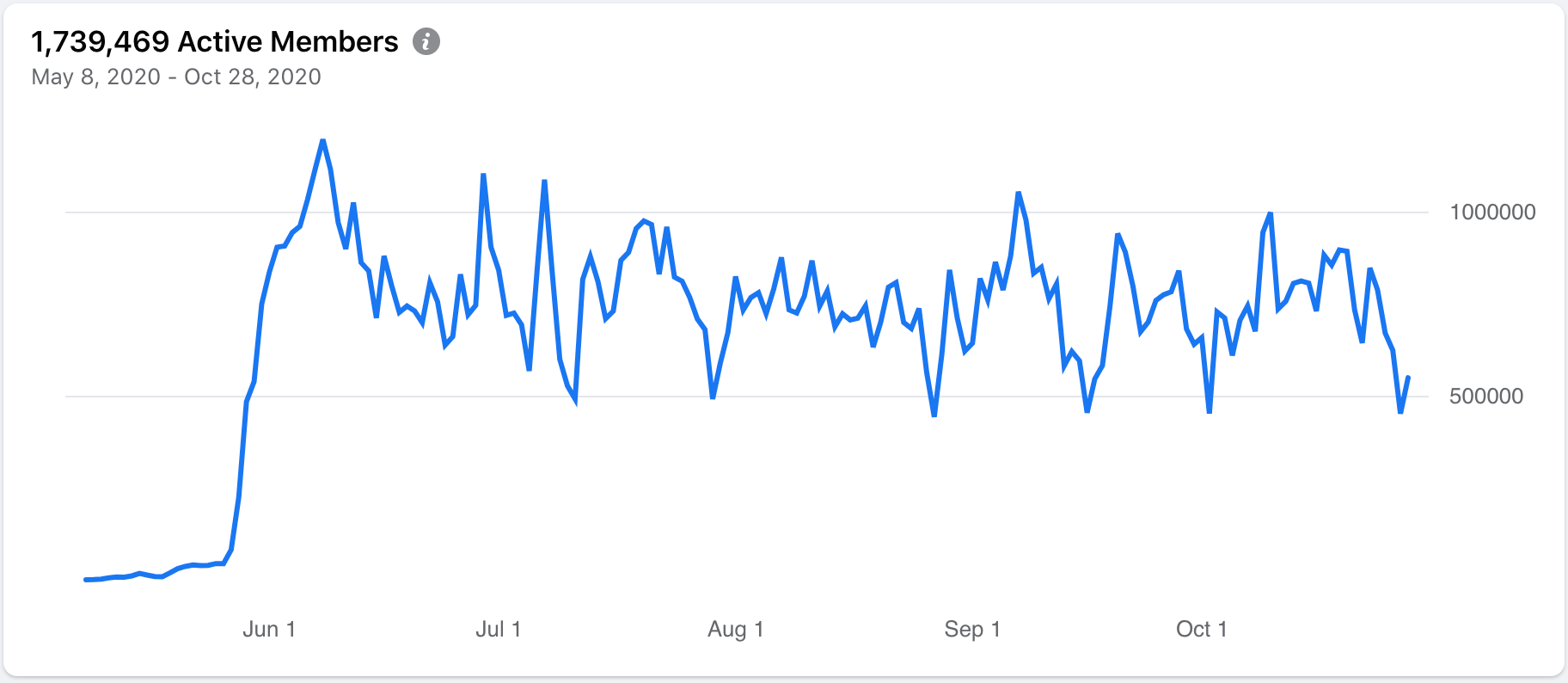Click the line's starting point in May
Image resolution: width=1568 pixels, height=683 pixels.
85,580
